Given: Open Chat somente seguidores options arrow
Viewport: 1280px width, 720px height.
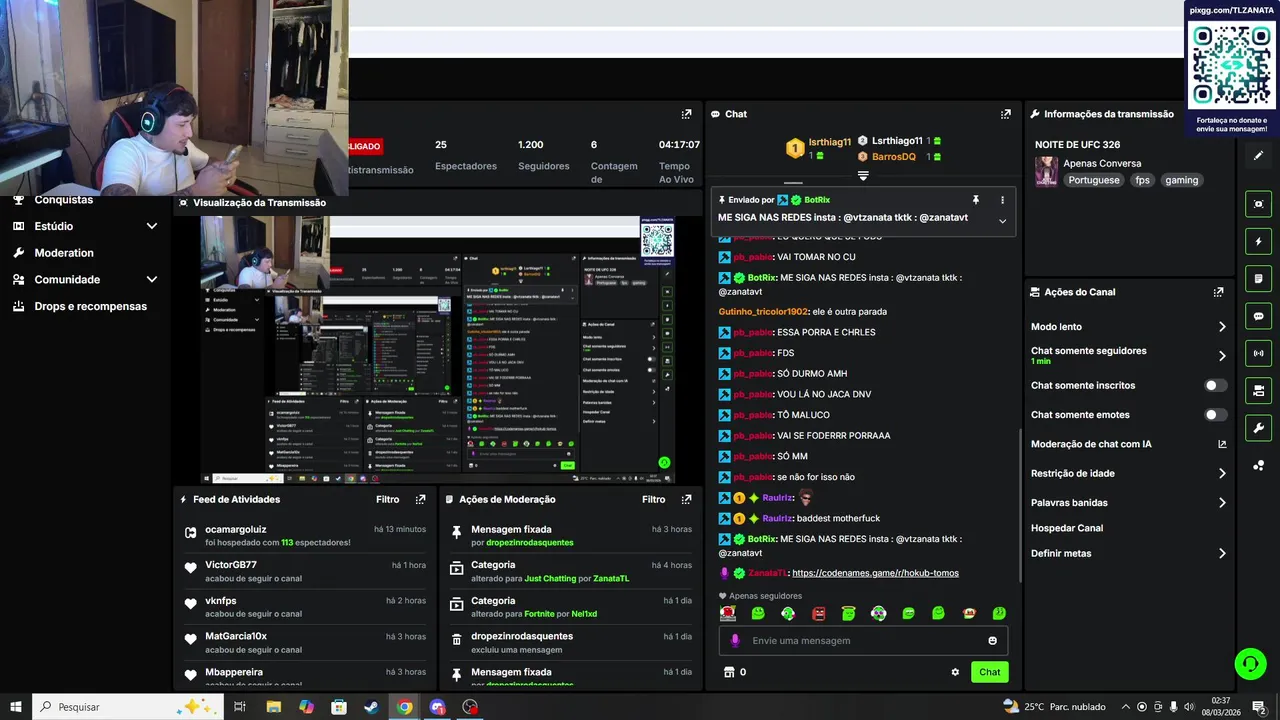Looking at the screenshot, I should [1222, 356].
